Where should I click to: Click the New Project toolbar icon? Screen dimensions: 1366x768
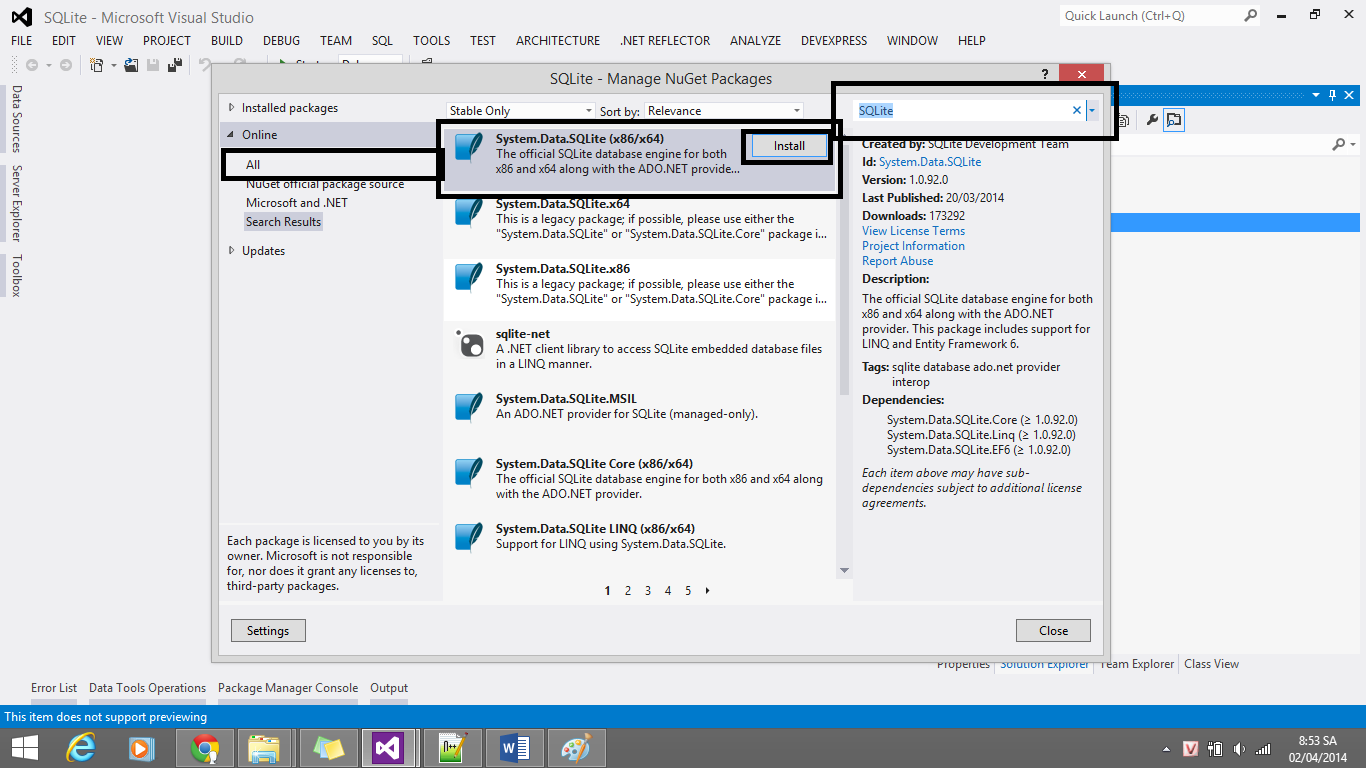97,65
